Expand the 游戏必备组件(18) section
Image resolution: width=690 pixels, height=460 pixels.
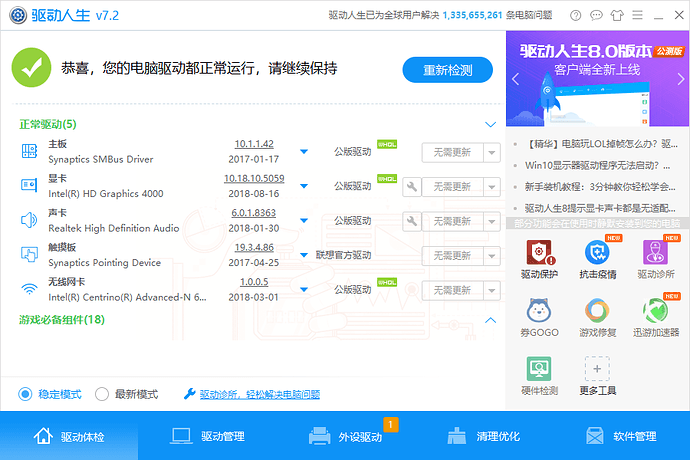(x=491, y=320)
